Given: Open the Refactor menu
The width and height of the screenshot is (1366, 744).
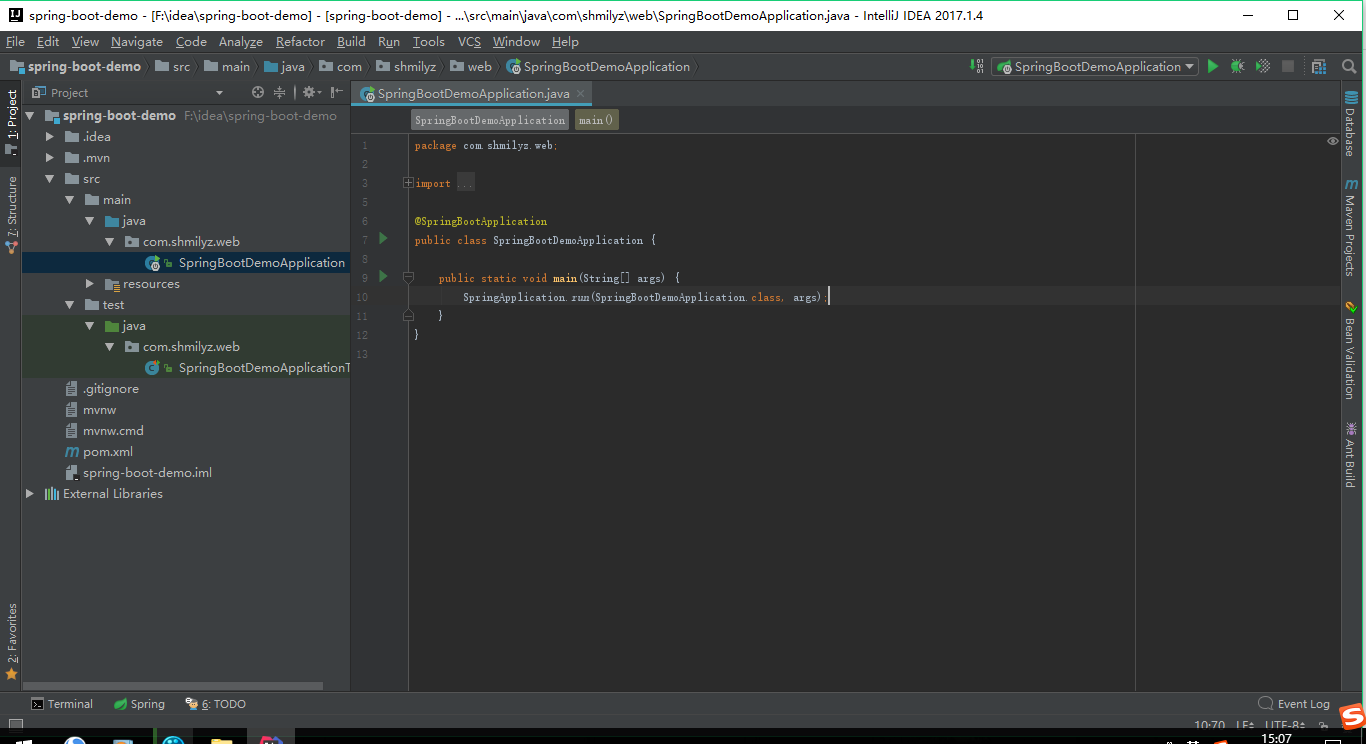Looking at the screenshot, I should click(300, 42).
